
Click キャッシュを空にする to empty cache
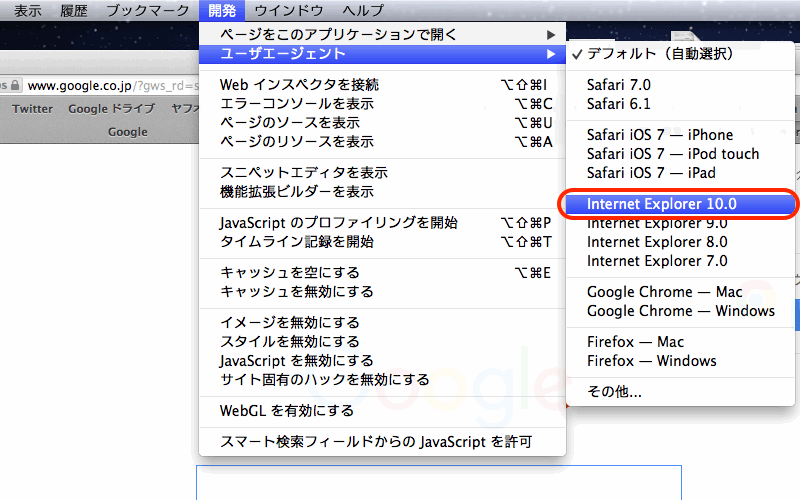289,273
